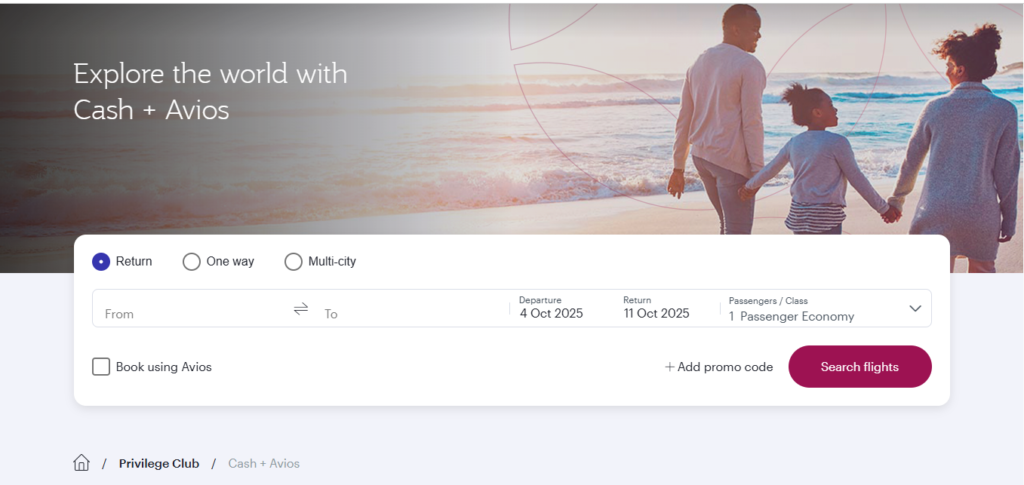Image resolution: width=1024 pixels, height=485 pixels.
Task: Tick the Book using Avios checkbox
Action: click(101, 367)
